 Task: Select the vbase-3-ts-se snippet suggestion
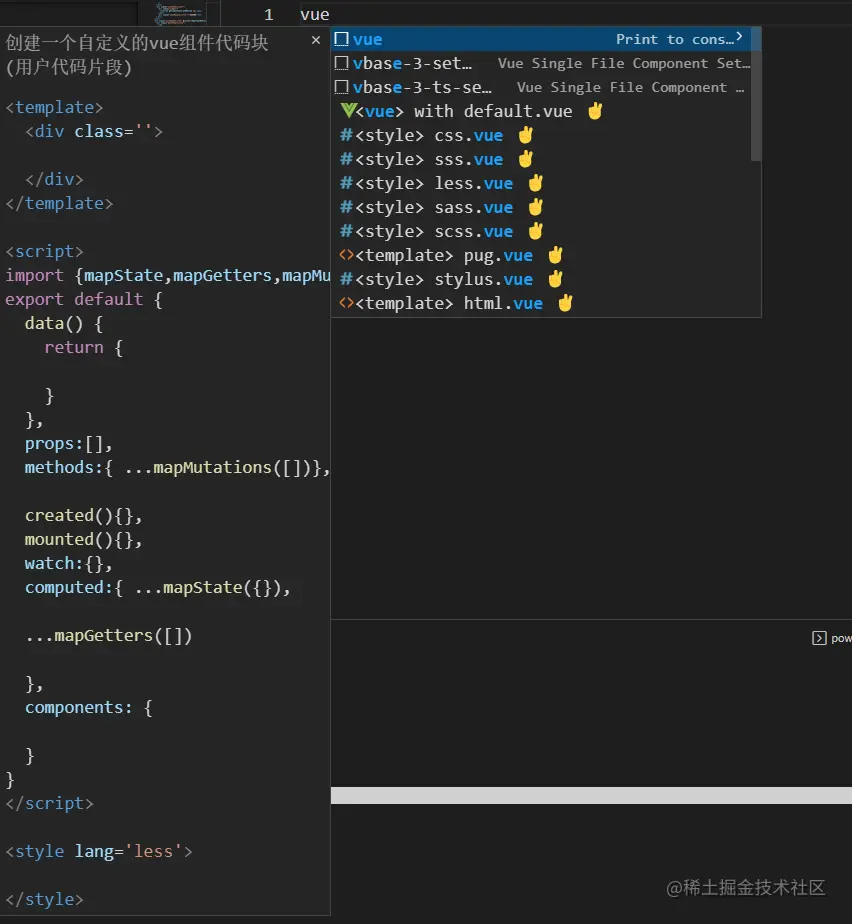(x=541, y=87)
